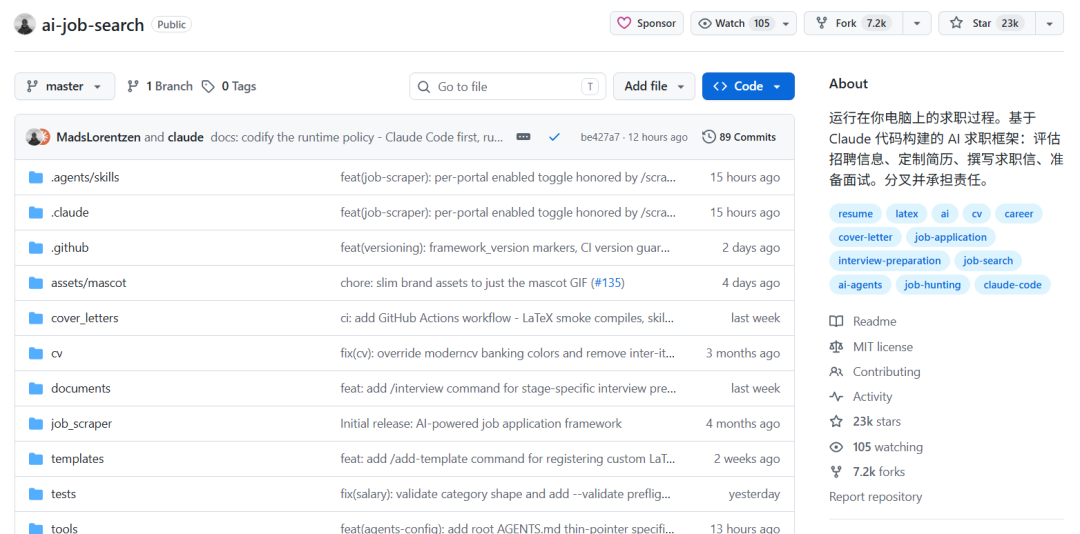Screen dimensions: 1080x534
Task: Click folder icon beside tests
Action: 36,494
